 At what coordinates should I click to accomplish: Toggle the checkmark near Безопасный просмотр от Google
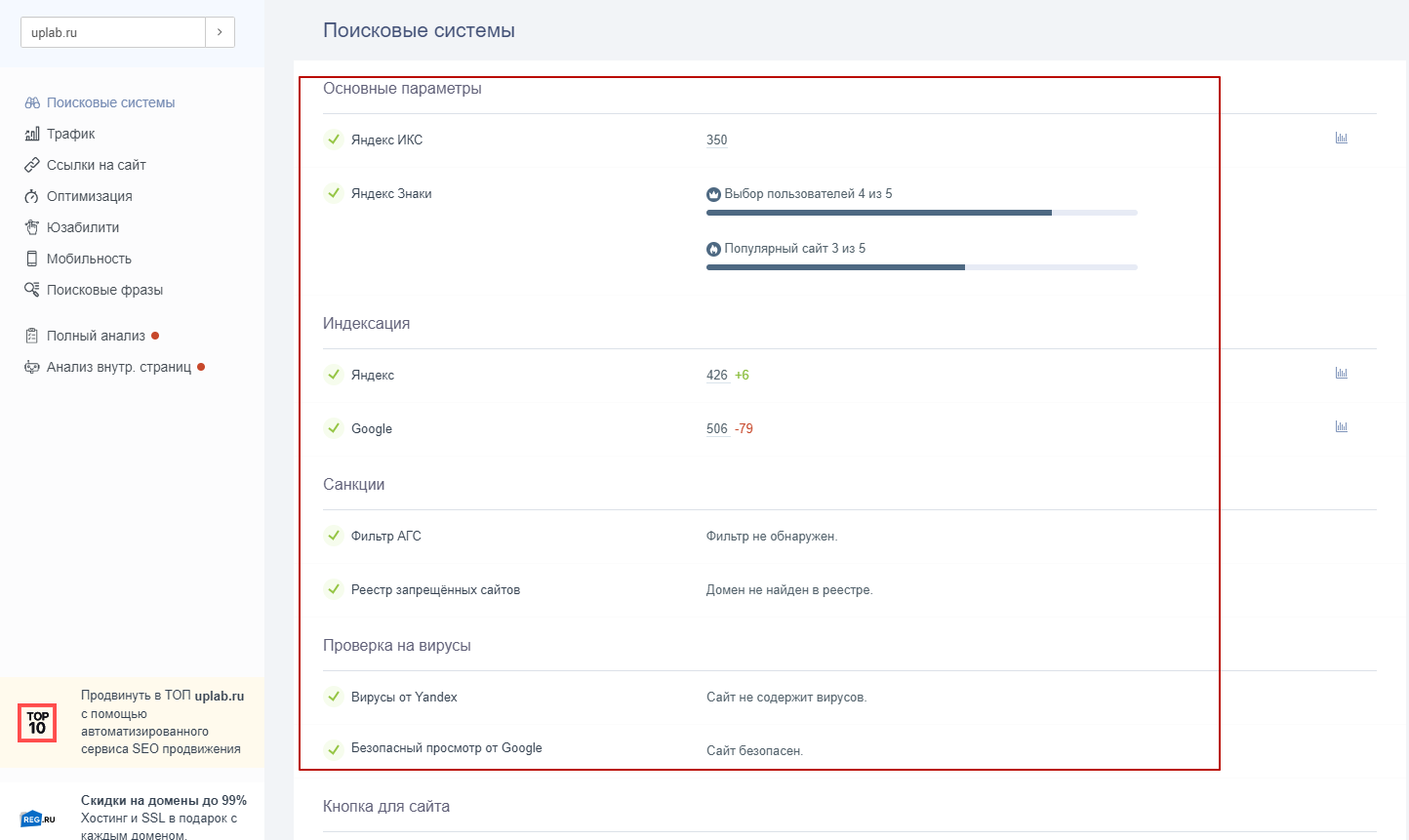pyautogui.click(x=332, y=750)
